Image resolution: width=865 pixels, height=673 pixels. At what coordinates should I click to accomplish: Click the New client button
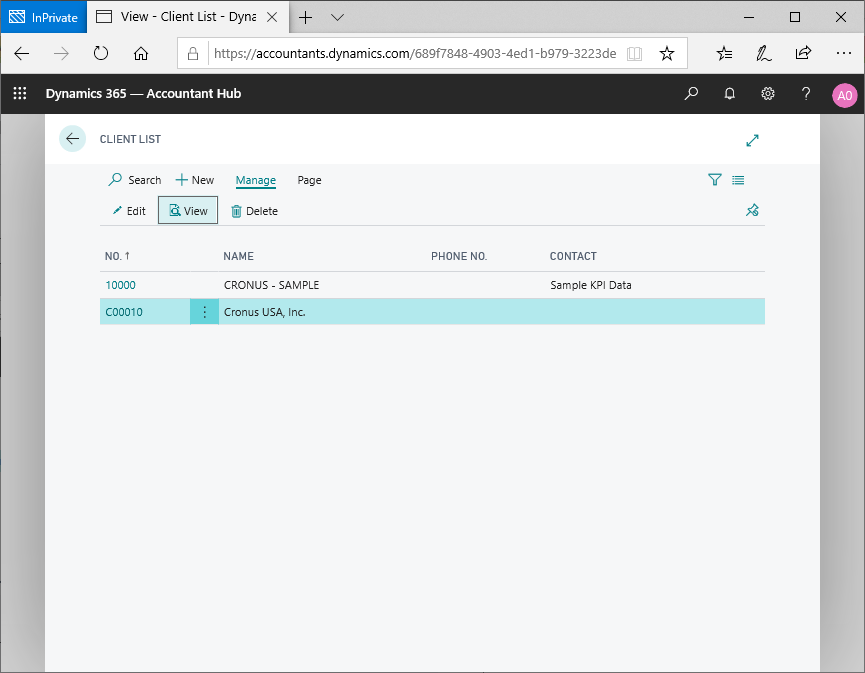pyautogui.click(x=195, y=180)
